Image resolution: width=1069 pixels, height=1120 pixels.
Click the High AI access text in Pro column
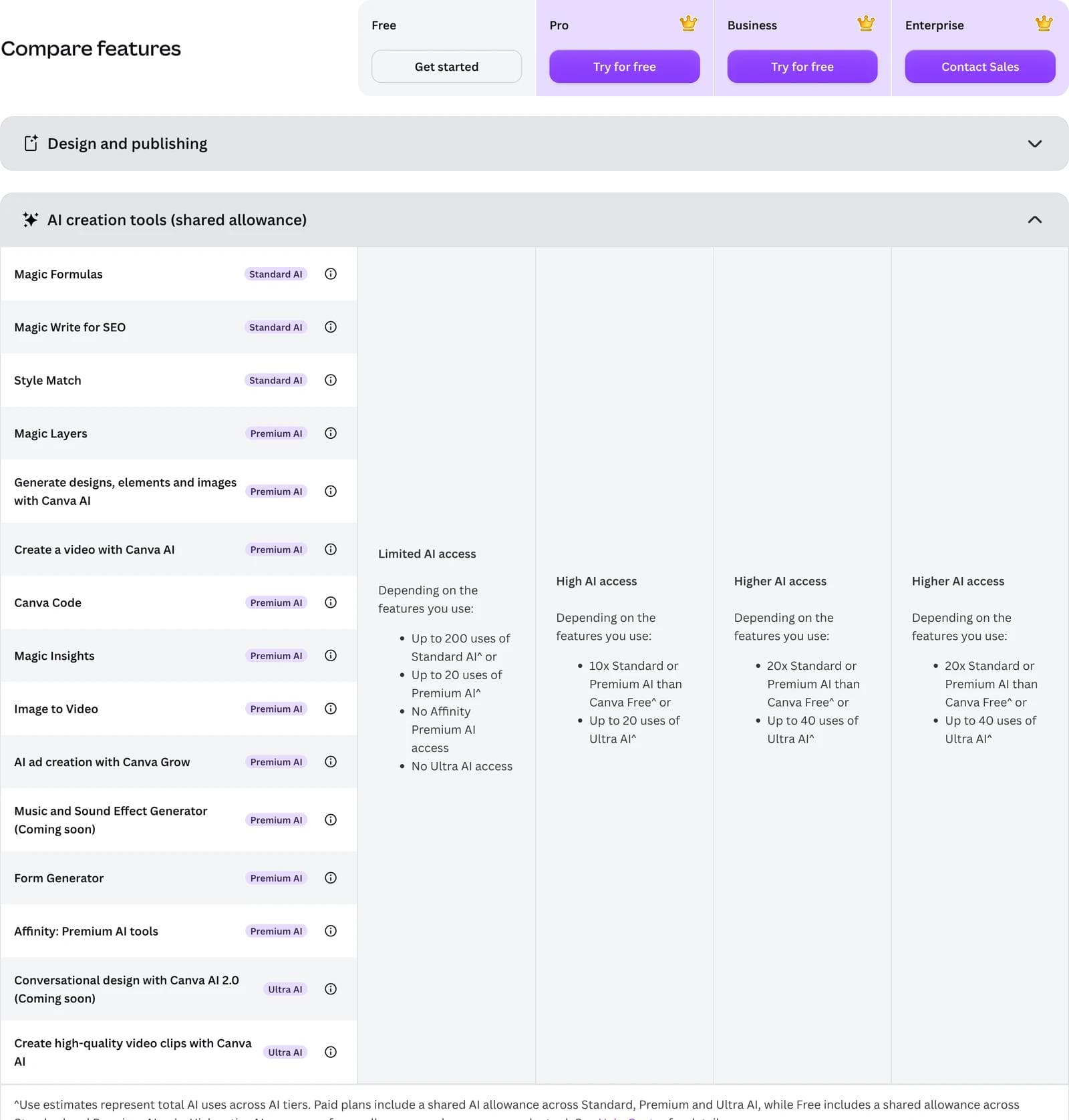[596, 581]
